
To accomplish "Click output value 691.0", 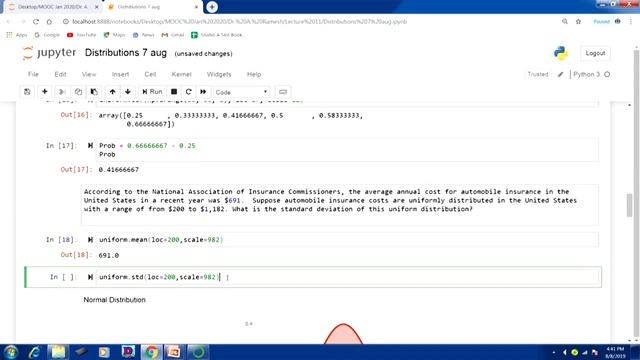I will click(109, 255).
